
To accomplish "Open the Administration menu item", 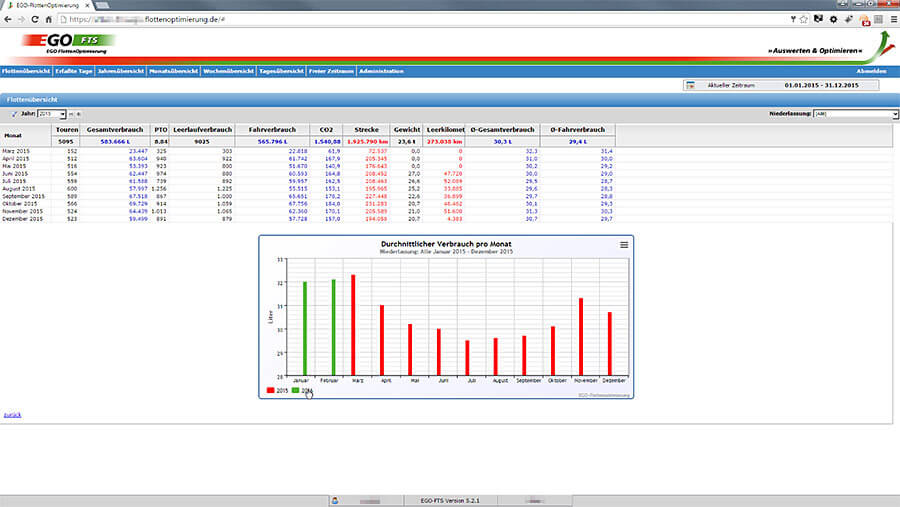I will (x=382, y=71).
